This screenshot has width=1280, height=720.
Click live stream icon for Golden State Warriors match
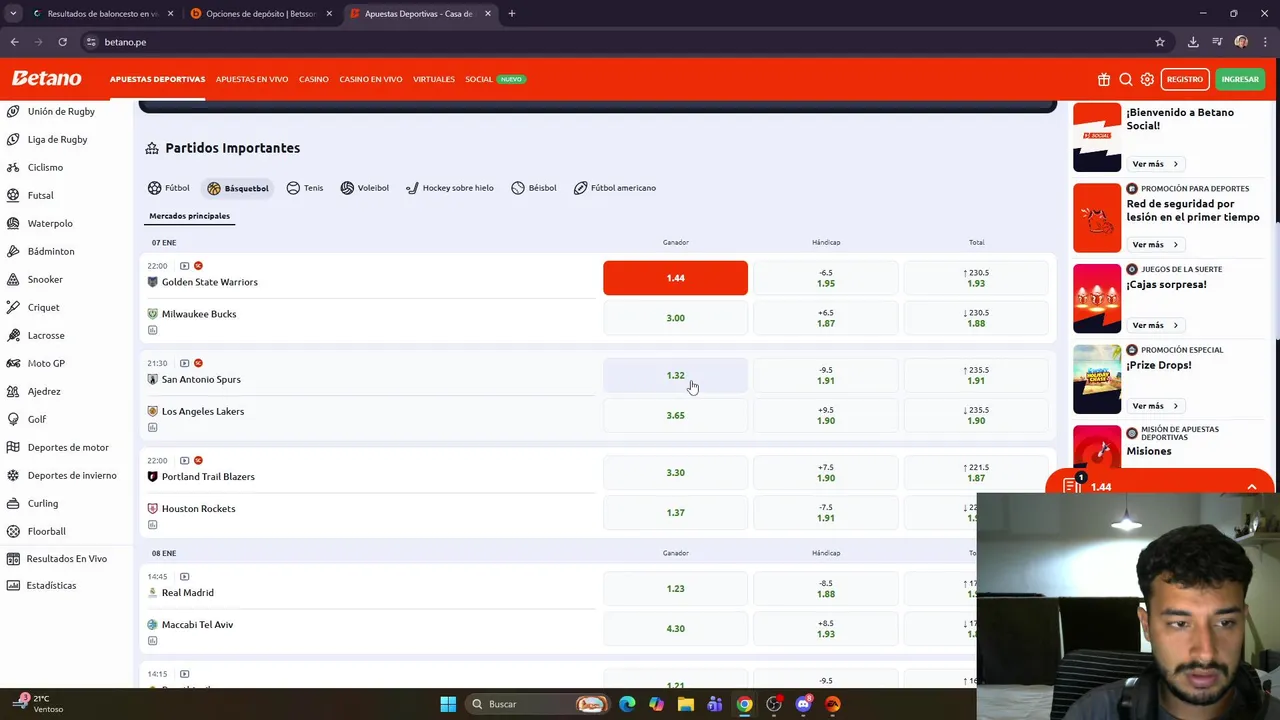click(184, 266)
